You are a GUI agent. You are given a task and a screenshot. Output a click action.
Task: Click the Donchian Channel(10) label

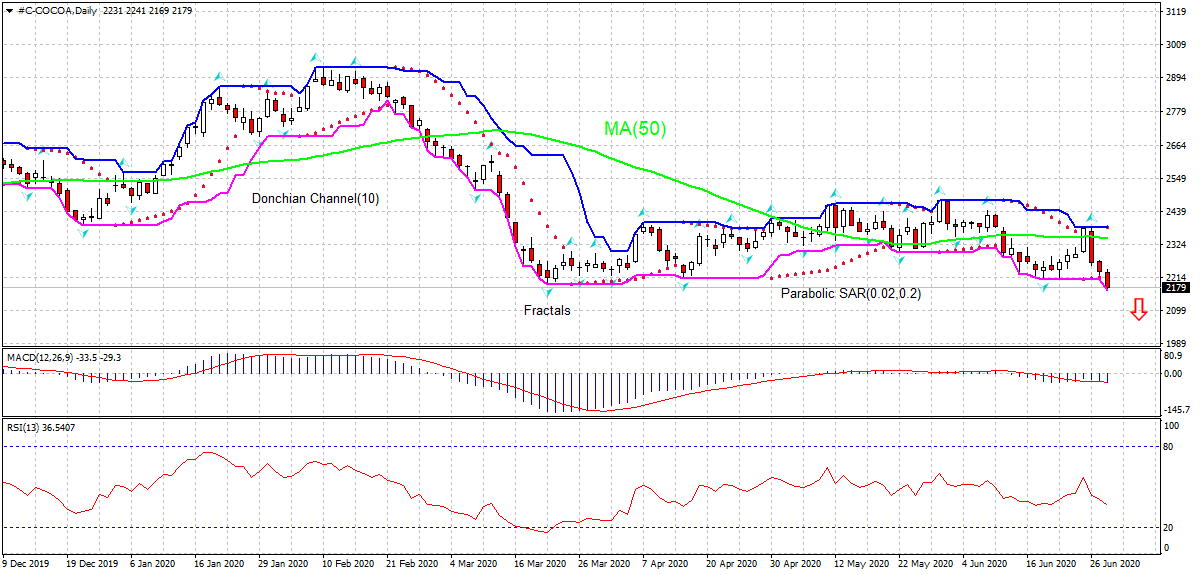pyautogui.click(x=315, y=198)
